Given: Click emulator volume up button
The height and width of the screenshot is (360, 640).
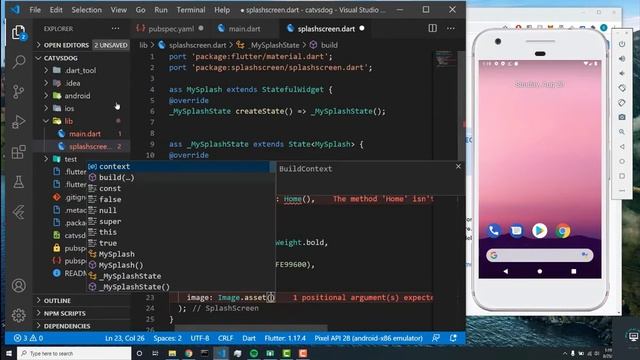Looking at the screenshot, I should pos(622,58).
